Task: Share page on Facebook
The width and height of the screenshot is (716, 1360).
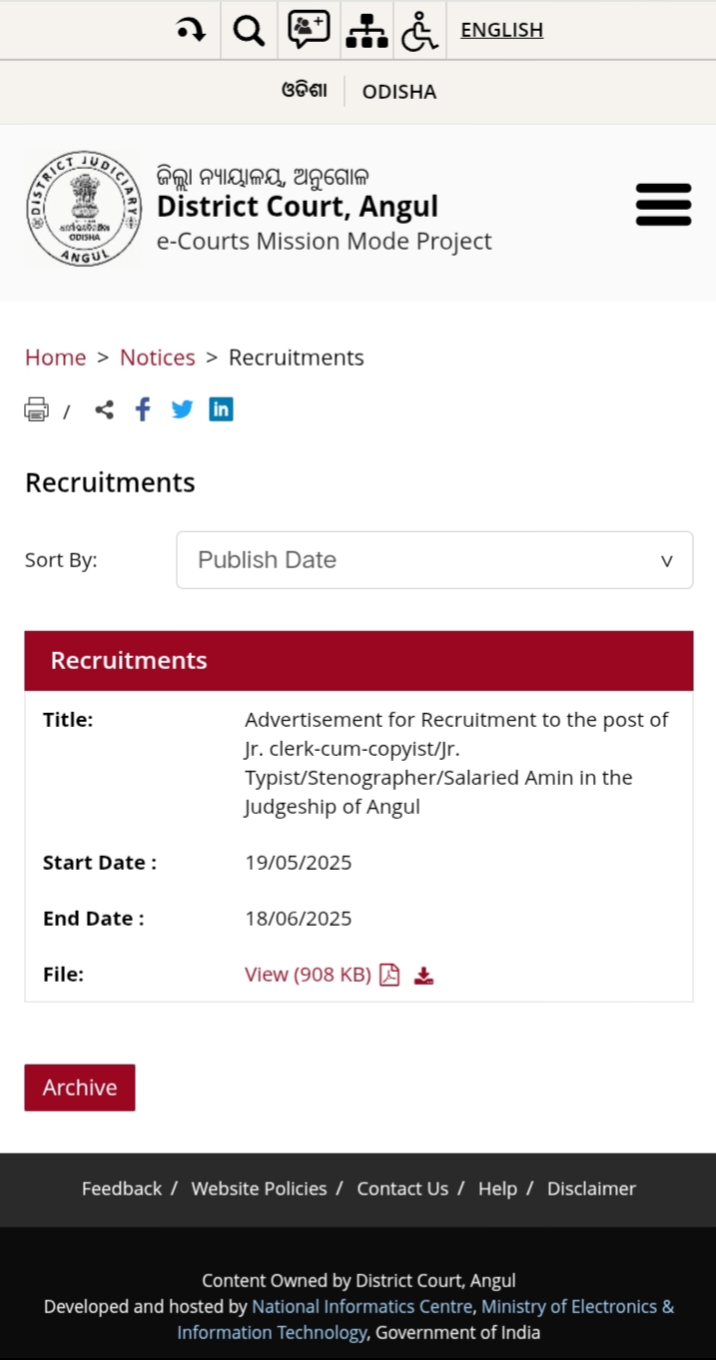Action: pyautogui.click(x=143, y=409)
